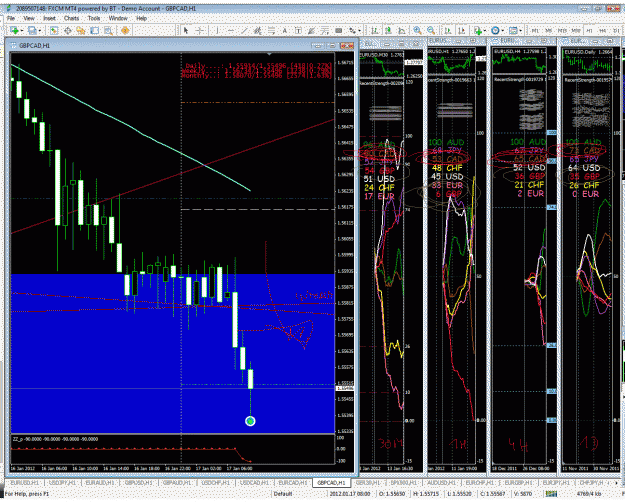
Task: Expand the Arrows objects dropdown
Action: pos(359,30)
